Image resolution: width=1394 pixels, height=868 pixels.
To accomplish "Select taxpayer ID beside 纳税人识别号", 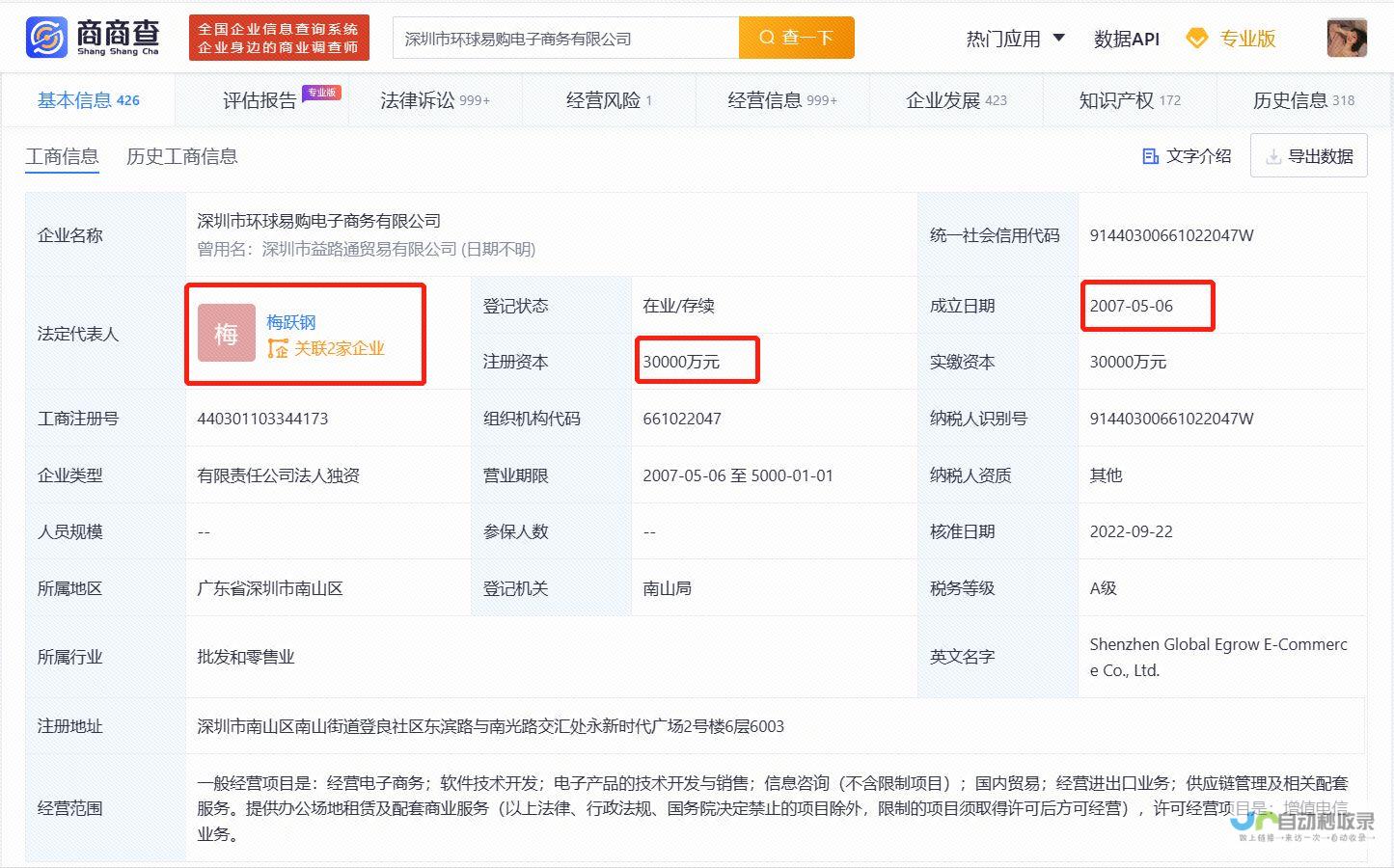I will point(1171,419).
